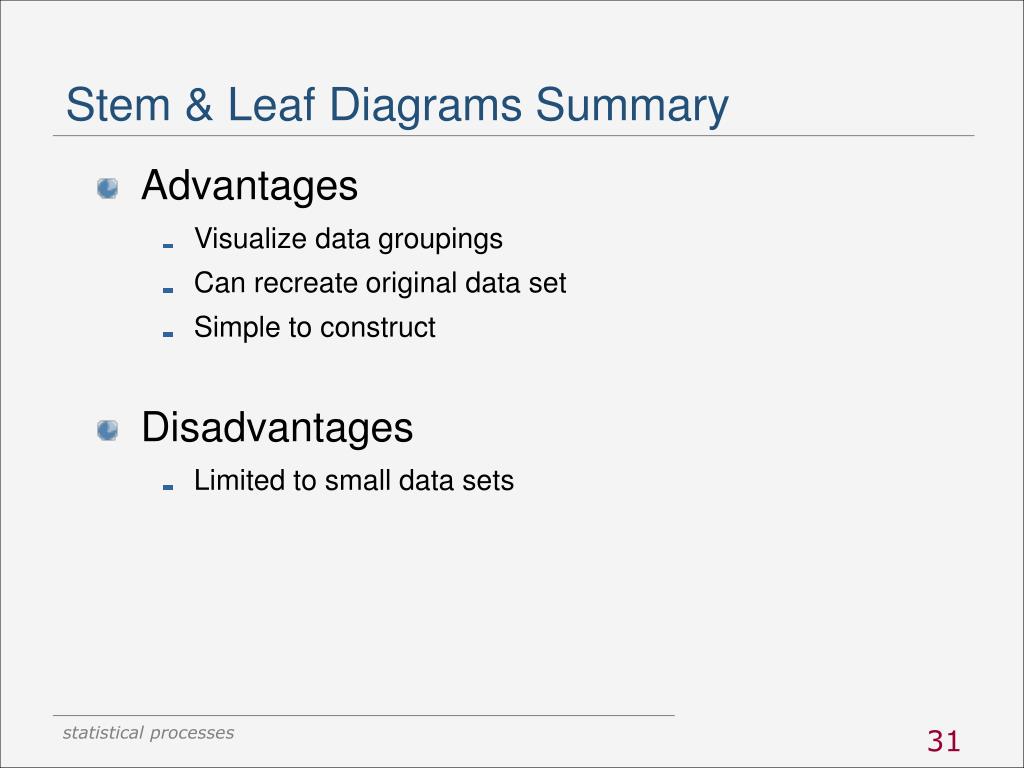Click the Advantages heading text
Viewport: 1024px width, 768px height.
pyautogui.click(x=249, y=185)
